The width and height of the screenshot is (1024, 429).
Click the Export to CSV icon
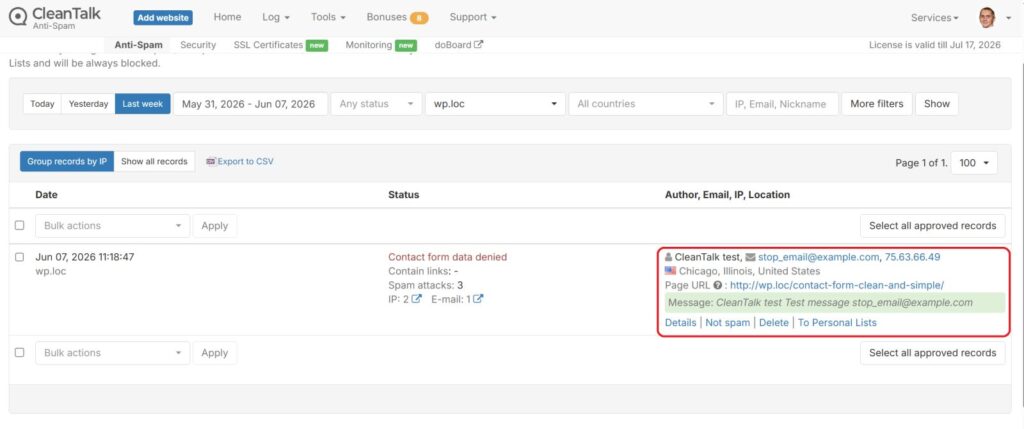click(211, 161)
